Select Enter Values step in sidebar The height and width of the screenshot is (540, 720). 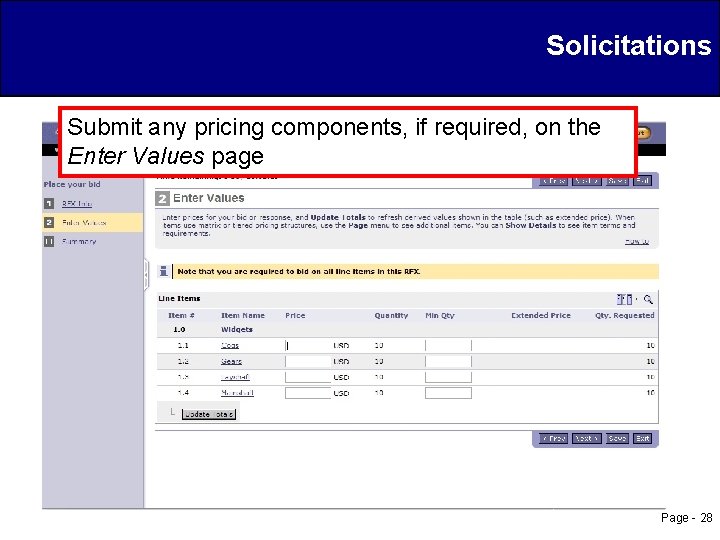[x=84, y=223]
